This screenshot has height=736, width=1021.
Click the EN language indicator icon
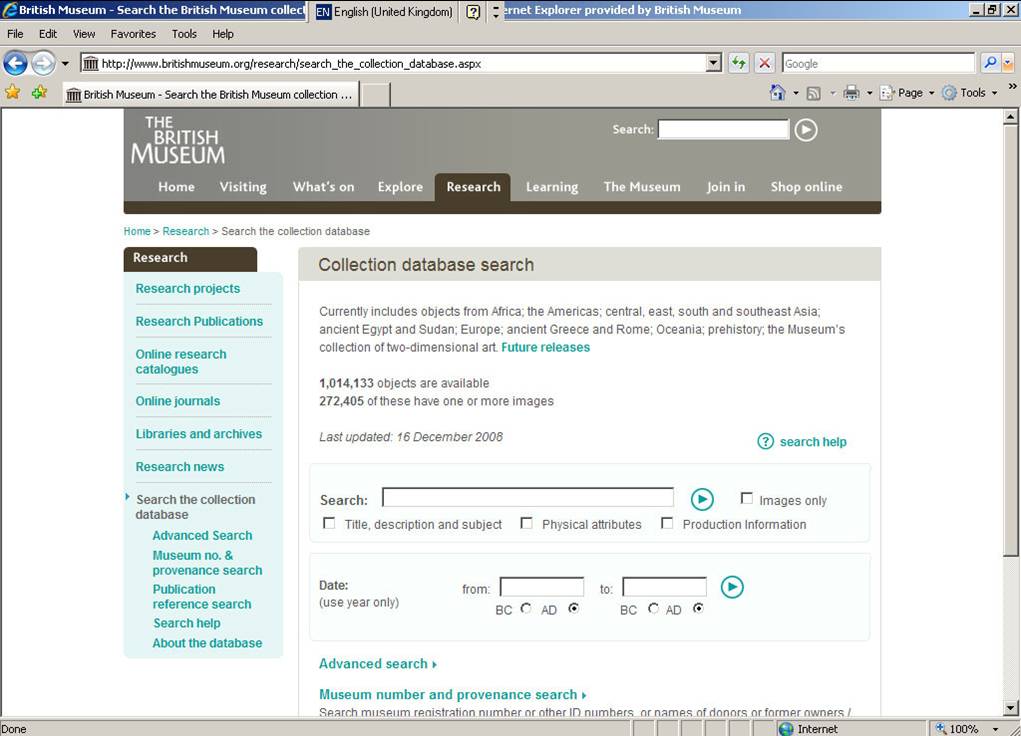(x=323, y=12)
